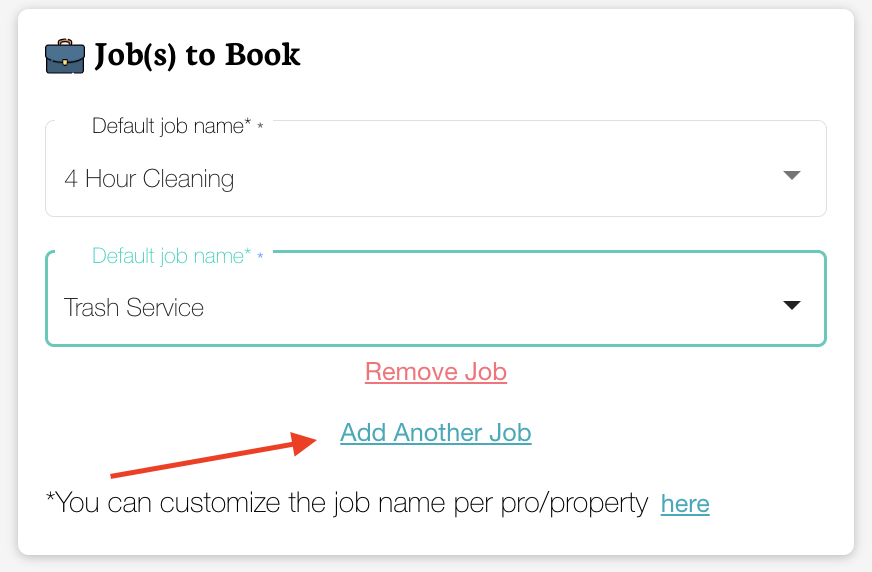Click the customize job name helper text
Screen dimensions: 872x572
coord(347,503)
